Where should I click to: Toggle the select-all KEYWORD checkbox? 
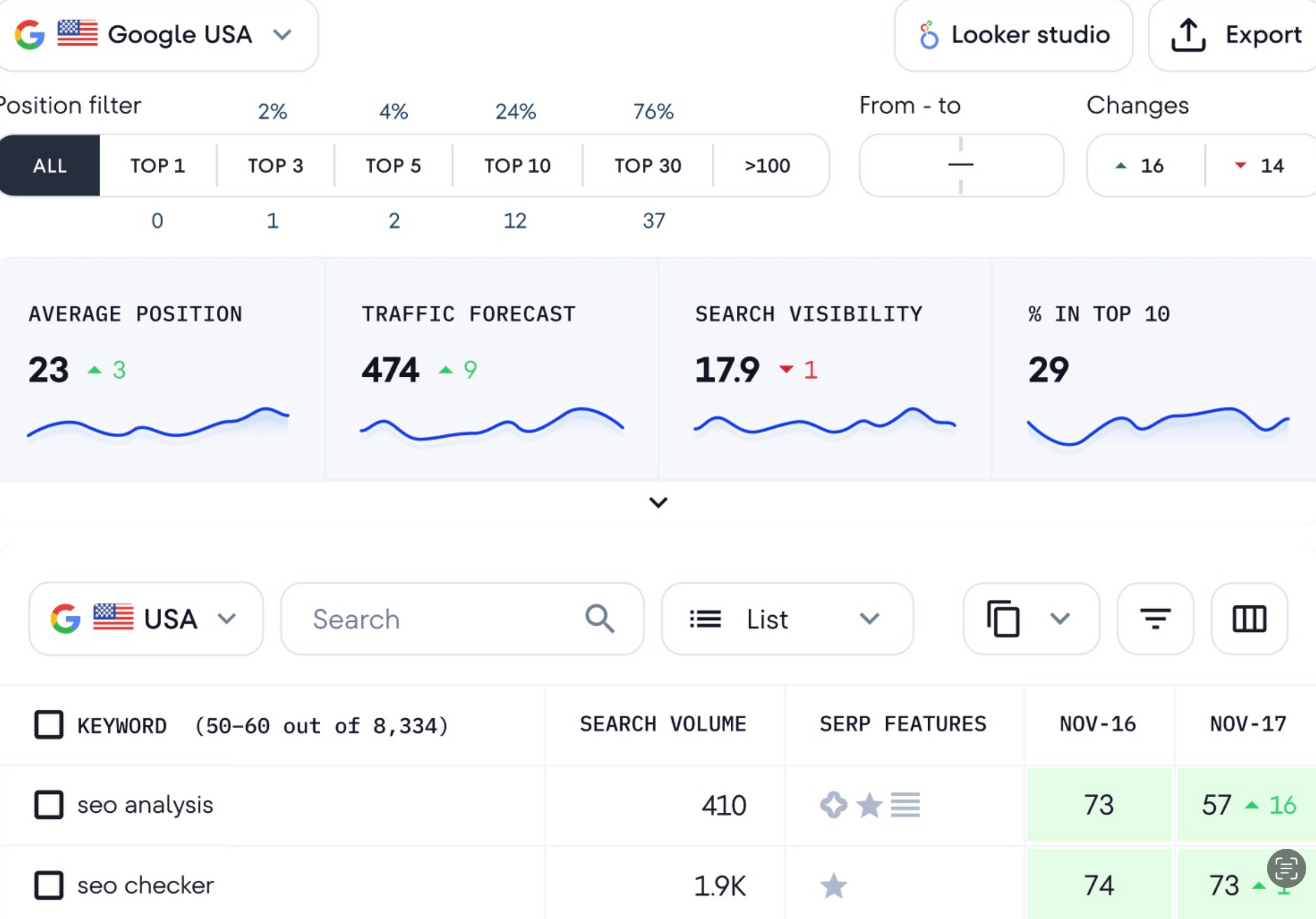(49, 725)
